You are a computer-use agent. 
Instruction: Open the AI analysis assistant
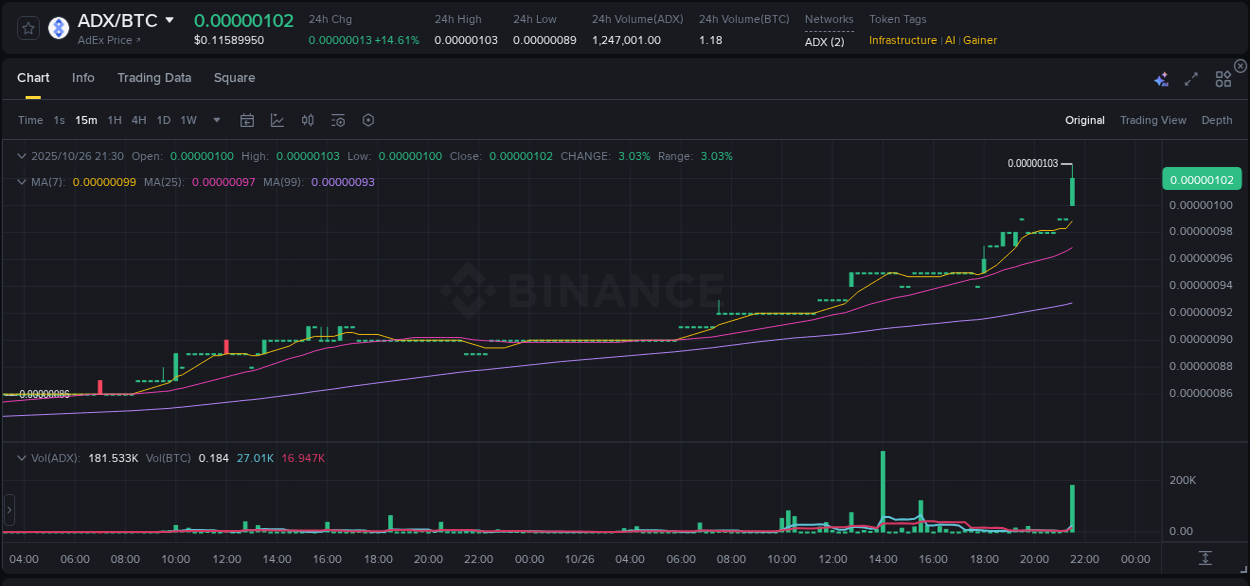click(1161, 77)
